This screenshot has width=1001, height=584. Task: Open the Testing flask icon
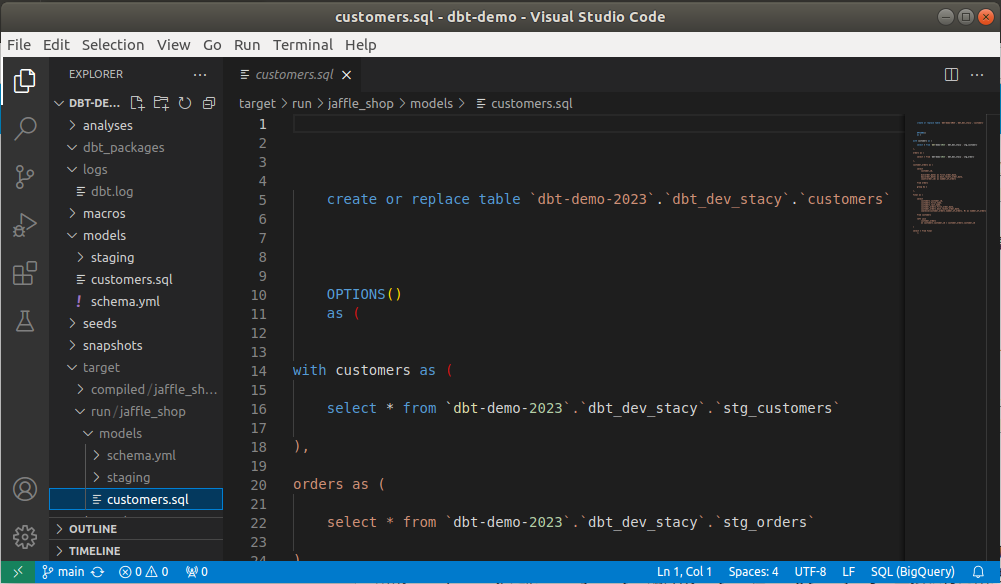coord(24,321)
